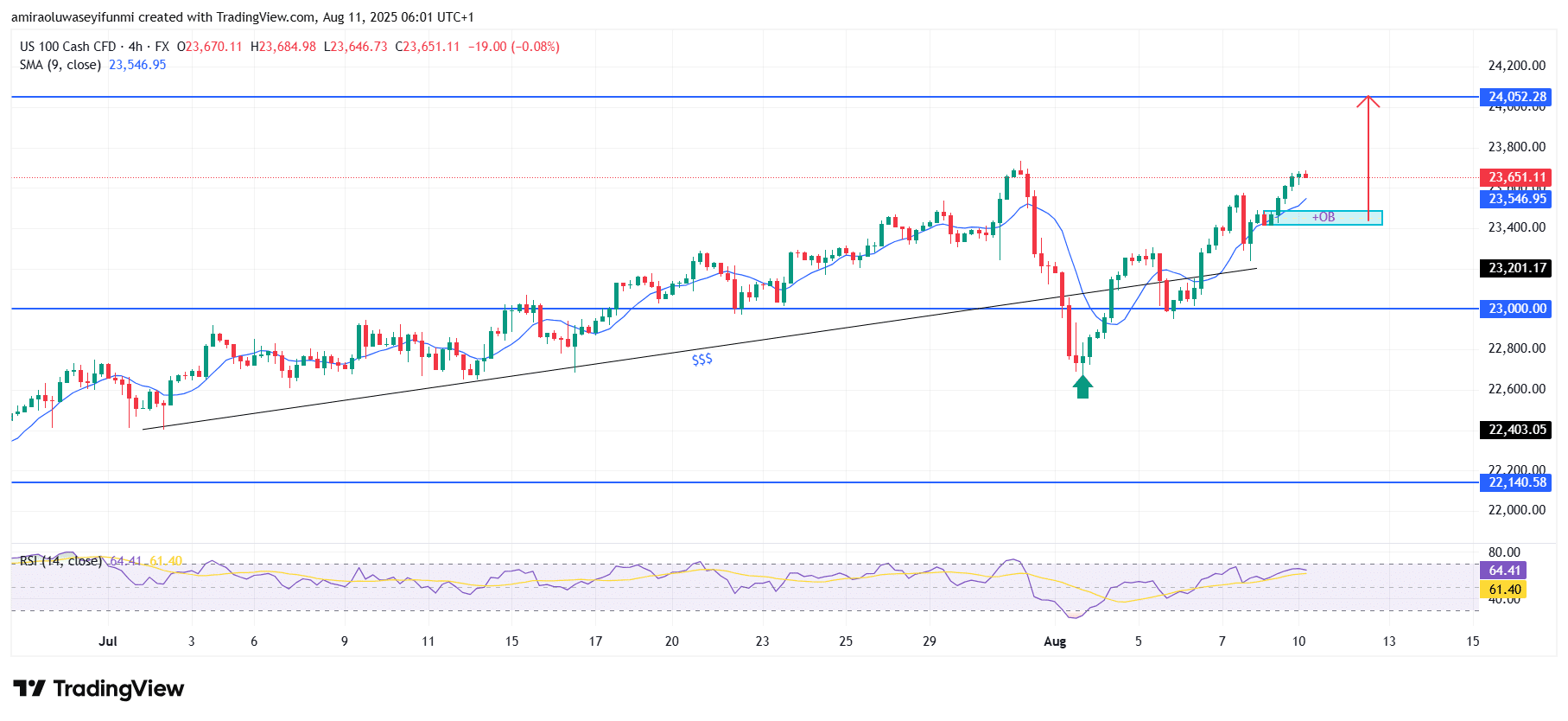
Task: Click the 22,600.00 price scale value
Action: pos(1516,389)
